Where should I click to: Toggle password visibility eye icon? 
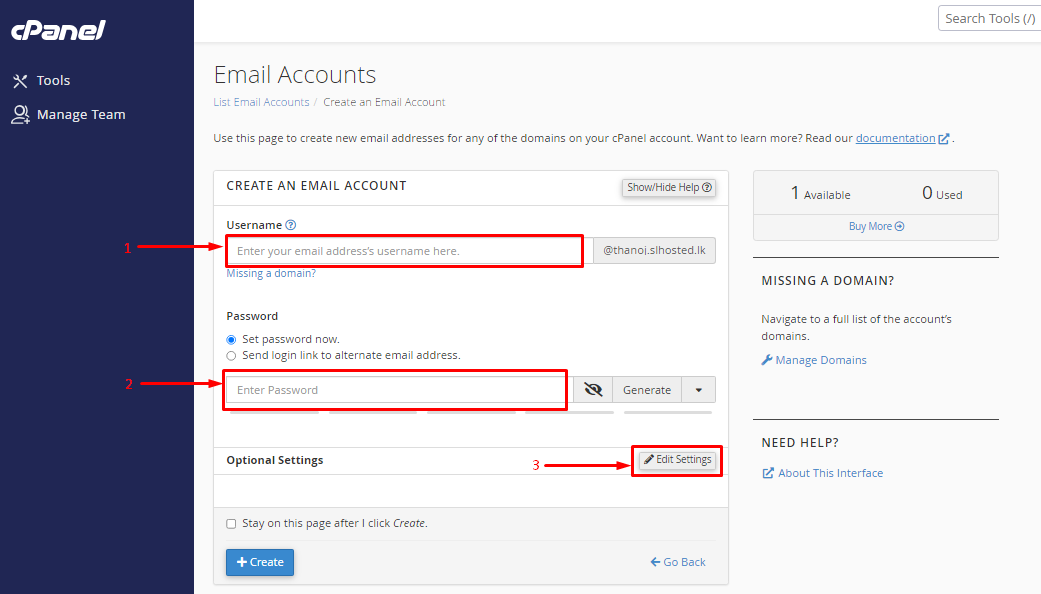[593, 390]
